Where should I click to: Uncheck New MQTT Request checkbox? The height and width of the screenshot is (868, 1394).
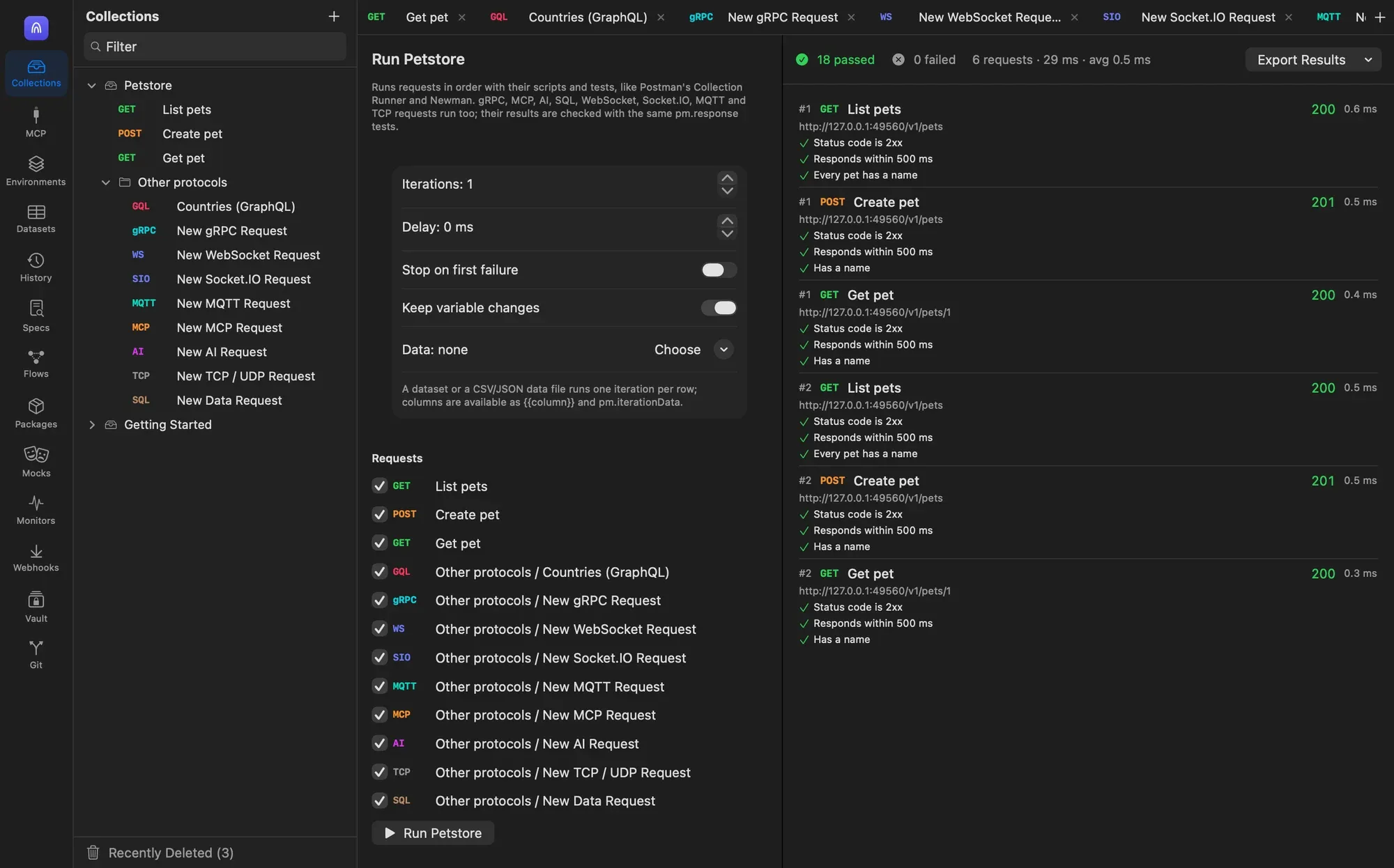click(379, 686)
